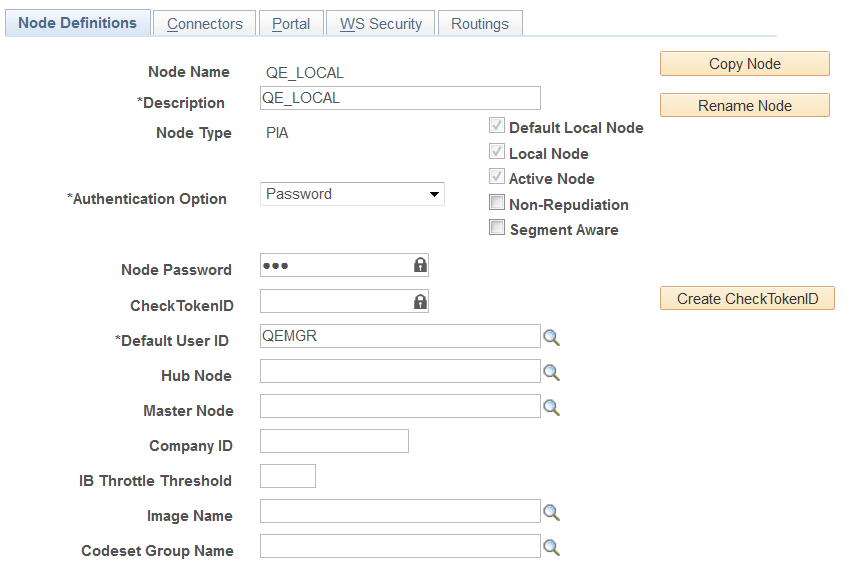The width and height of the screenshot is (854, 569).
Task: Open the Hub Node lookup magnifier
Action: pos(551,372)
